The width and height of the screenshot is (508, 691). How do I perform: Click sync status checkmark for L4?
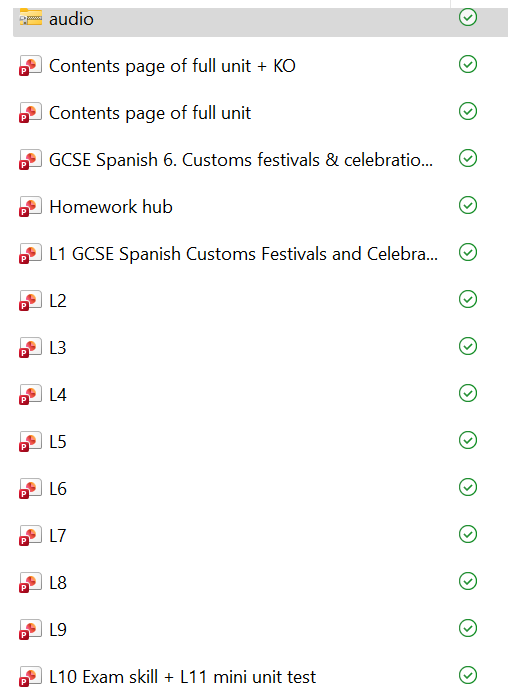[x=468, y=393]
